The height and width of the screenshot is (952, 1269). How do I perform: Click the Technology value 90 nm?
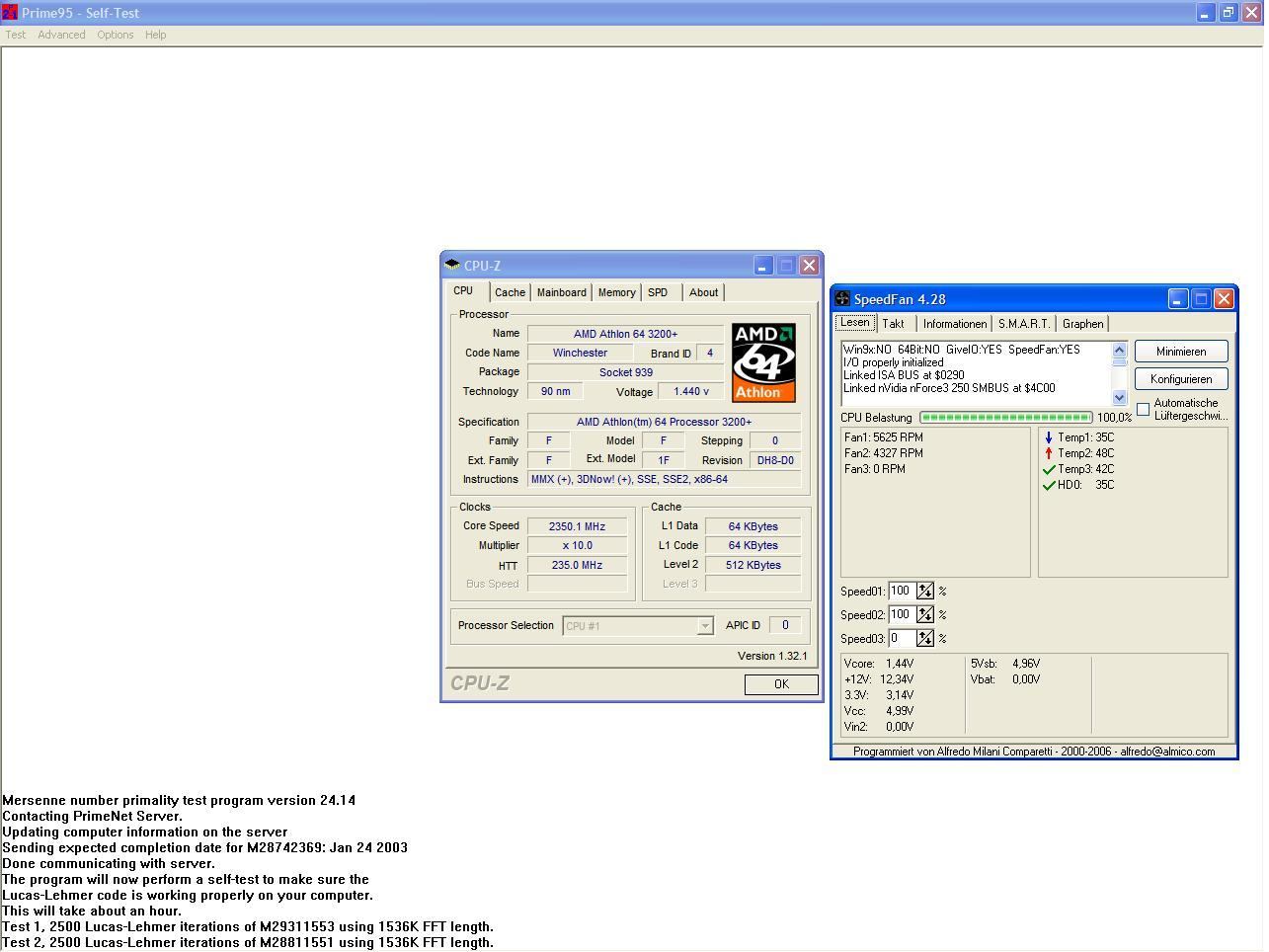pos(555,391)
